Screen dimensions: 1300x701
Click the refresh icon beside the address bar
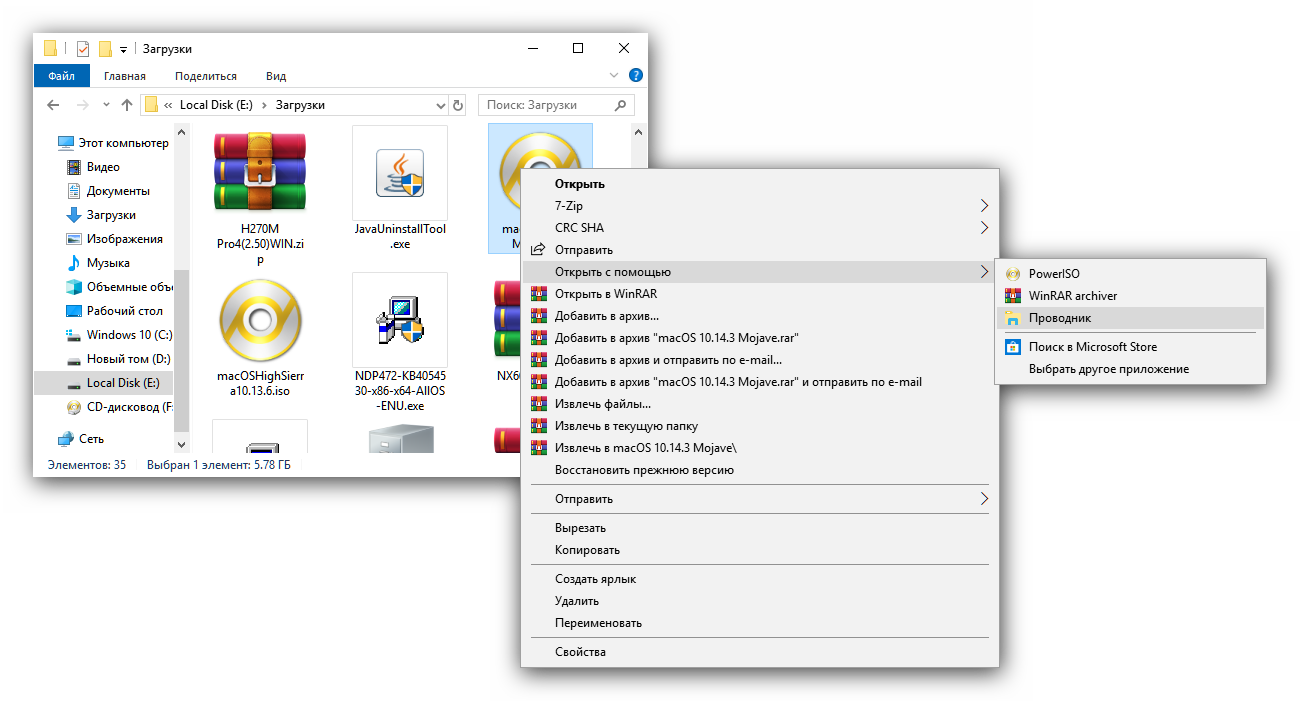pyautogui.click(x=458, y=105)
